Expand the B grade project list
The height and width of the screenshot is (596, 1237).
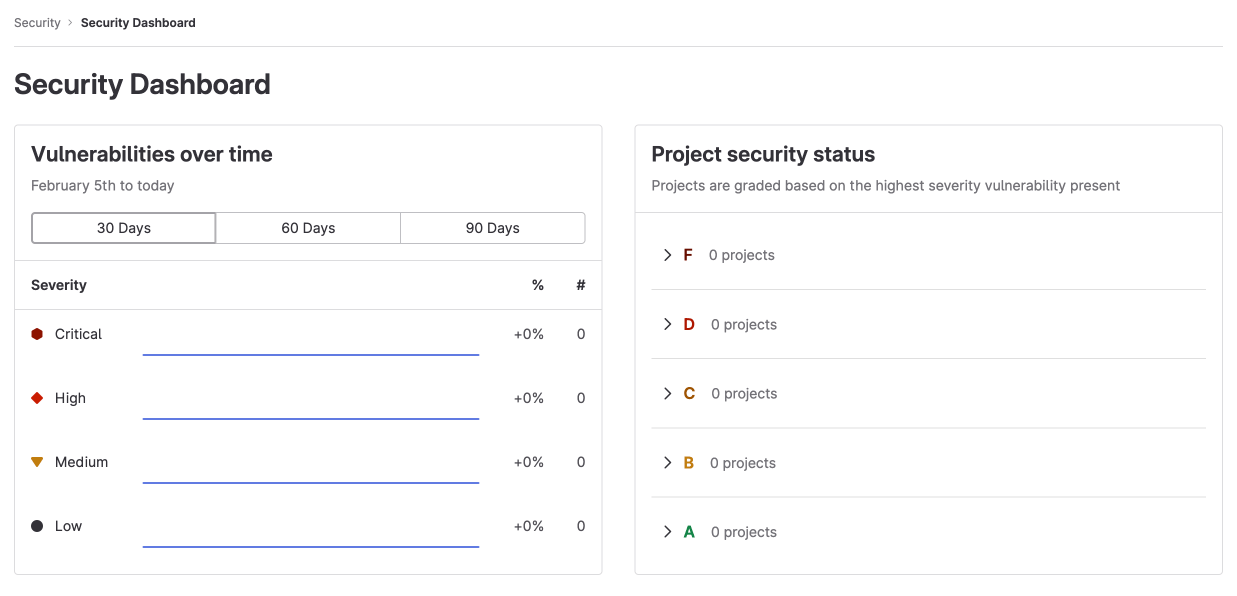click(667, 462)
